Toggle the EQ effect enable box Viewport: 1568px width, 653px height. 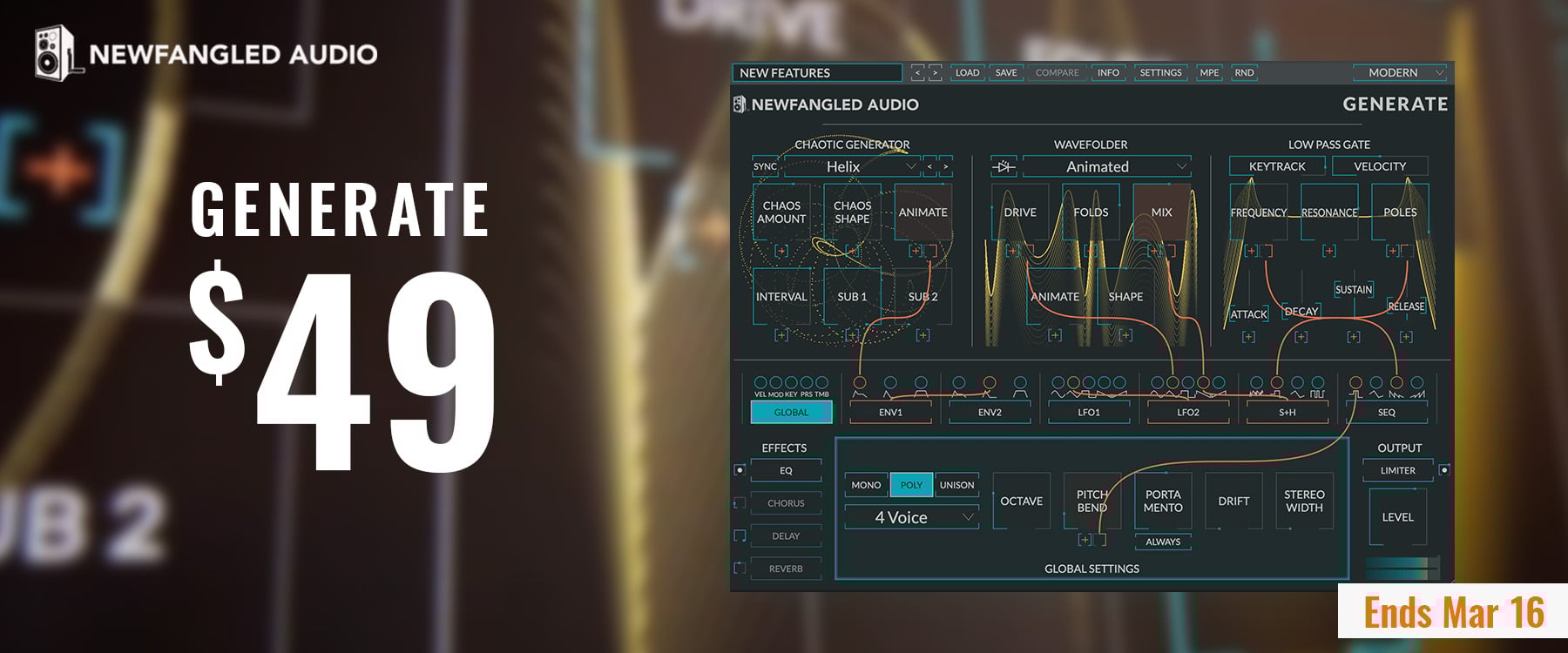click(740, 470)
